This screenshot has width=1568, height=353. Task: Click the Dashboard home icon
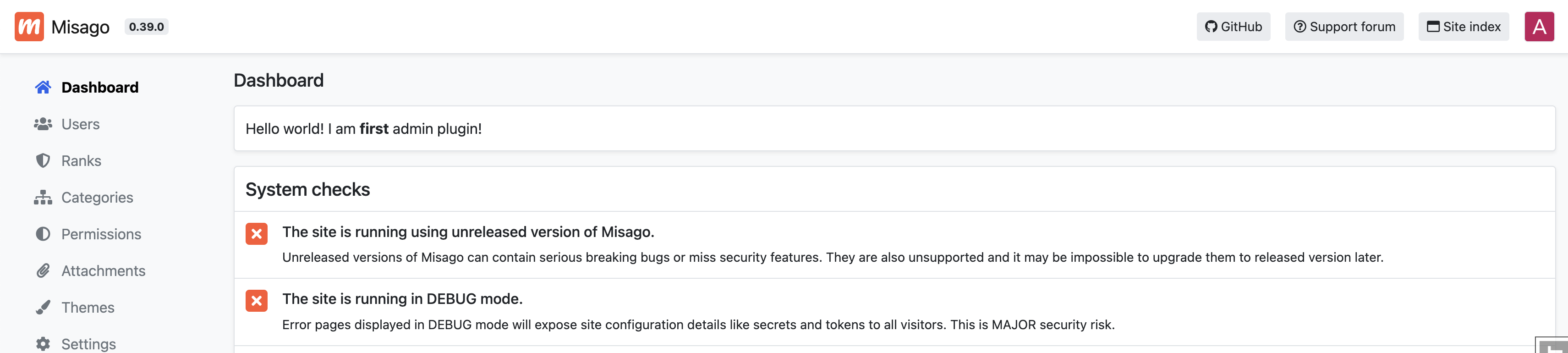43,88
